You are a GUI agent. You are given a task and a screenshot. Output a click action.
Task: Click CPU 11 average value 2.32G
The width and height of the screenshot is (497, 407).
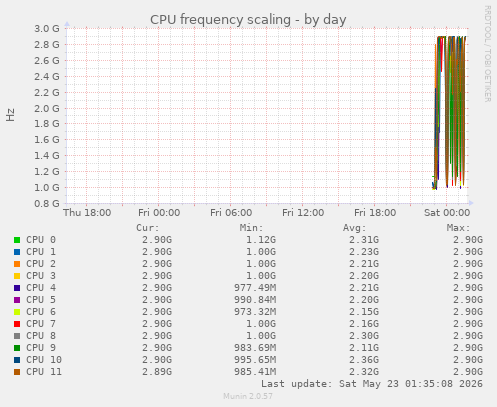364,372
